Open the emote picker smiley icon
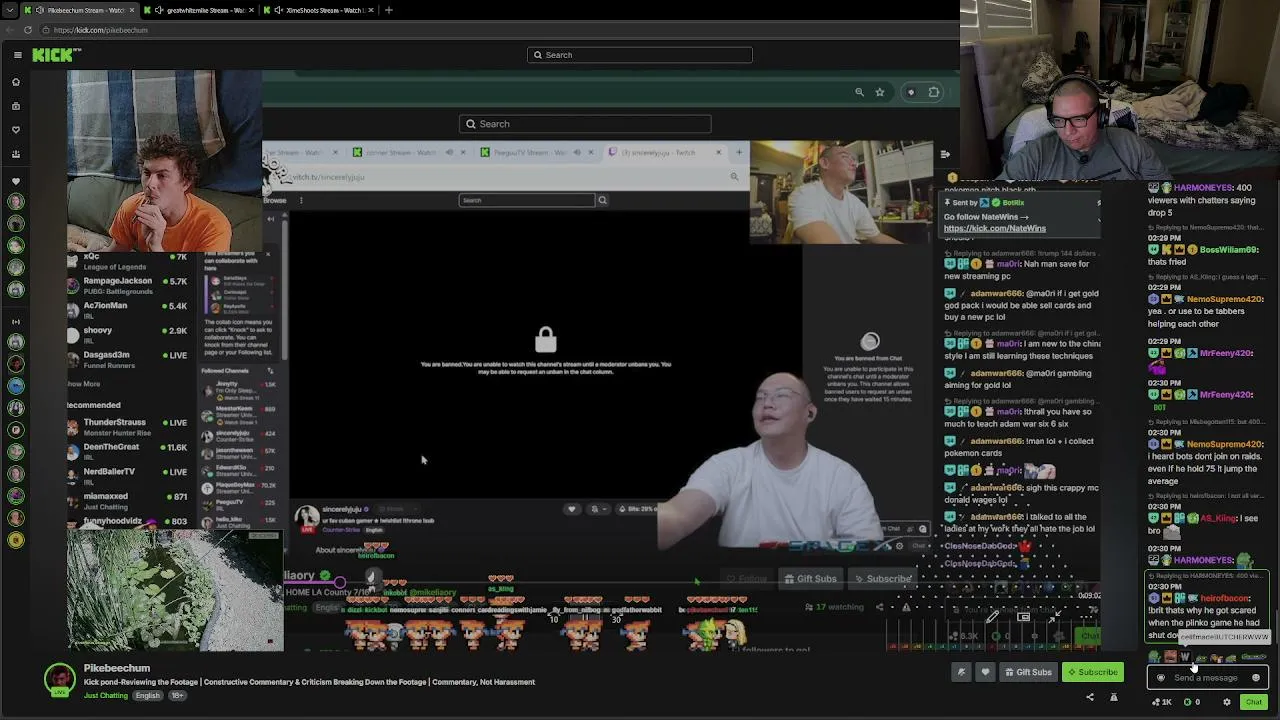The width and height of the screenshot is (1280, 720). [1256, 678]
